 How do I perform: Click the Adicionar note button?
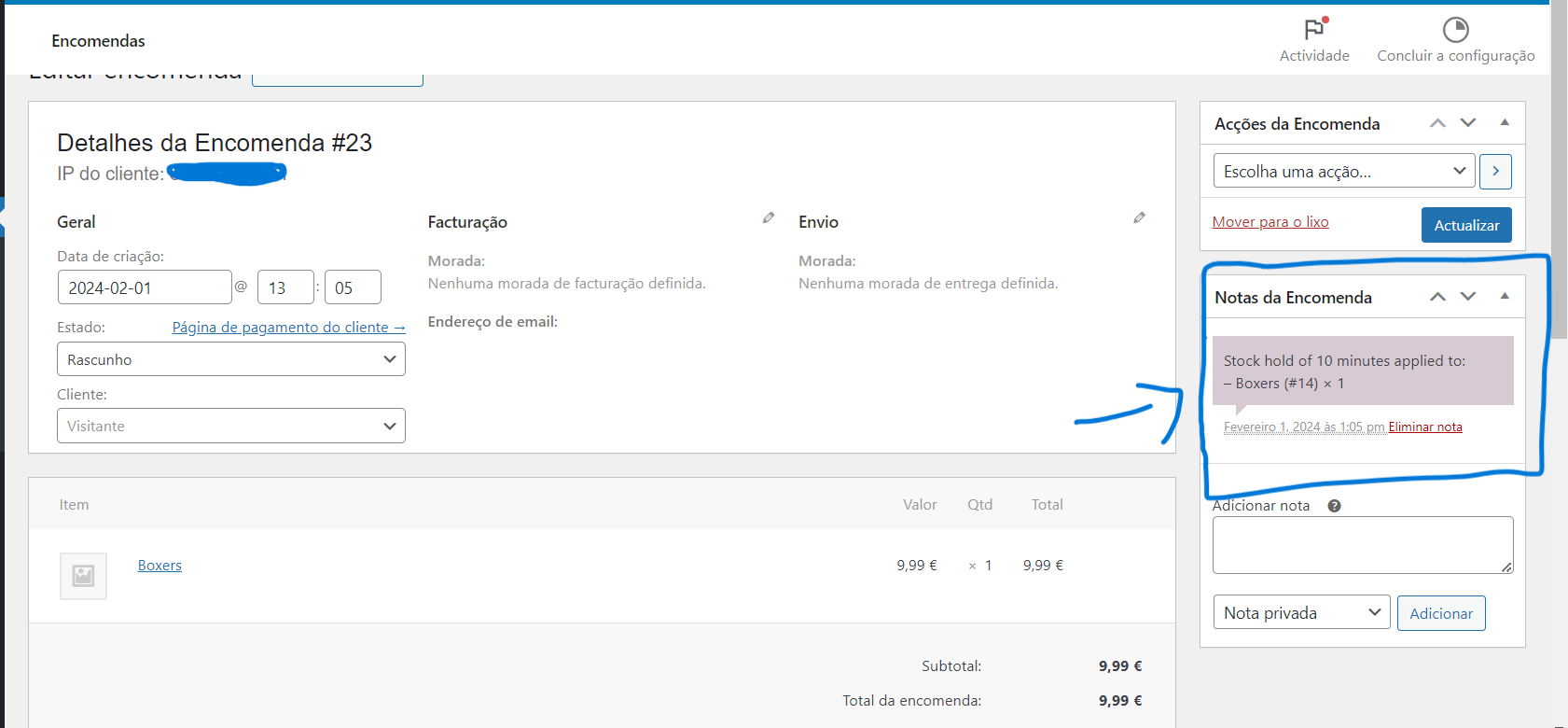pyautogui.click(x=1441, y=613)
